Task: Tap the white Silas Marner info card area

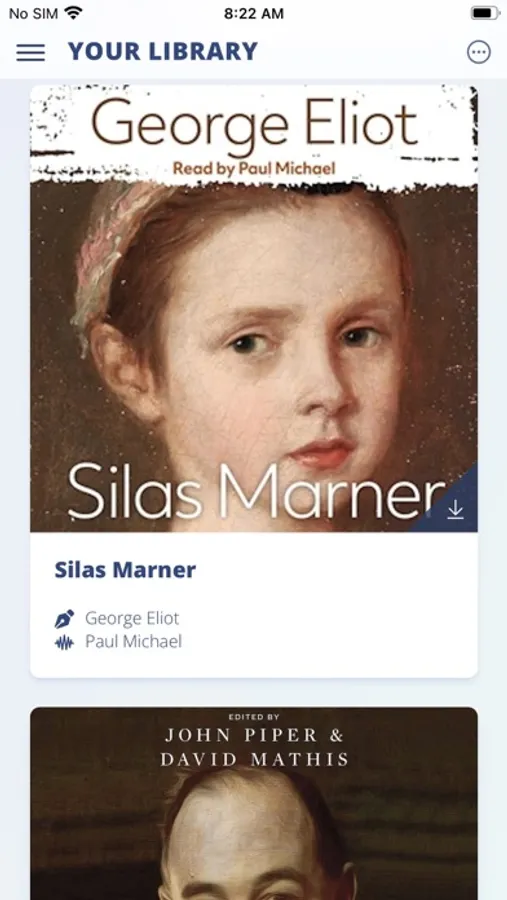Action: tap(254, 605)
